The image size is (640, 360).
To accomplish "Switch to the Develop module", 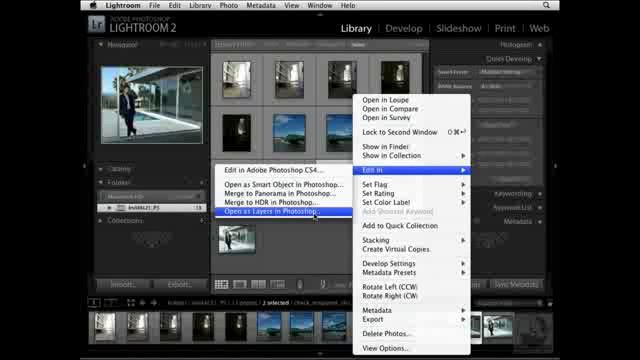I will pos(404,29).
